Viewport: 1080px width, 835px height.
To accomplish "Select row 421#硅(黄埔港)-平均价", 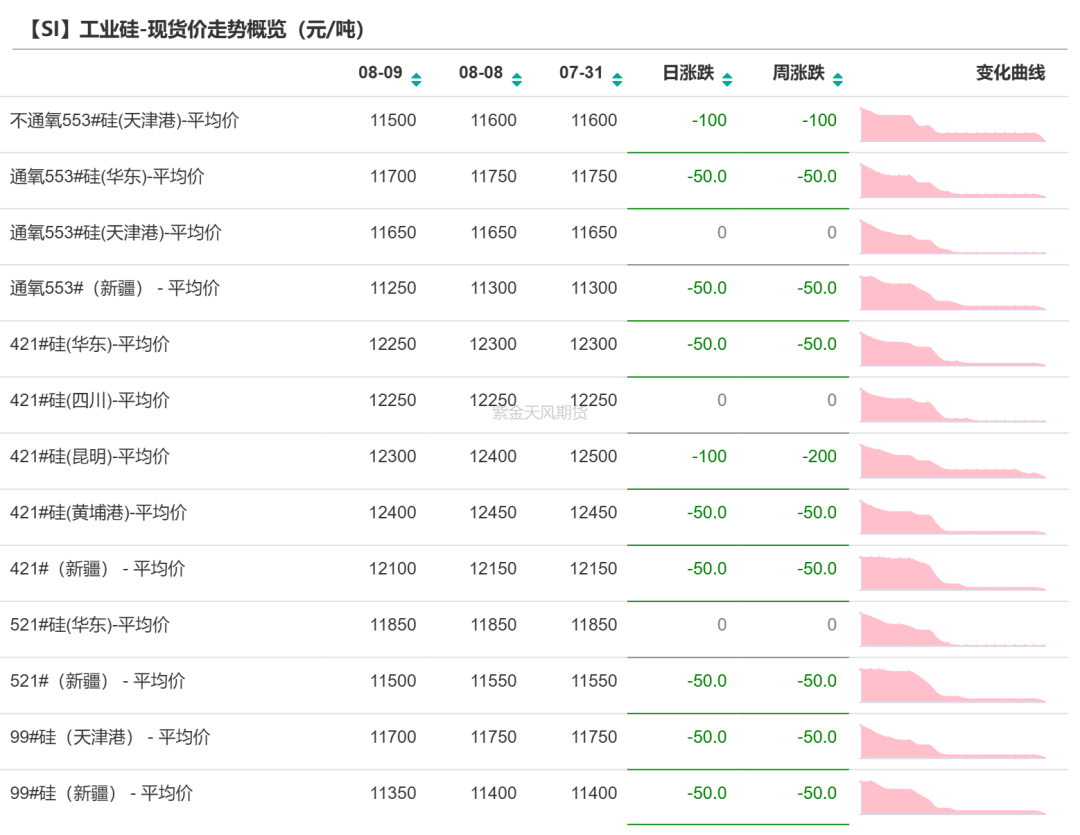I will coord(534,517).
